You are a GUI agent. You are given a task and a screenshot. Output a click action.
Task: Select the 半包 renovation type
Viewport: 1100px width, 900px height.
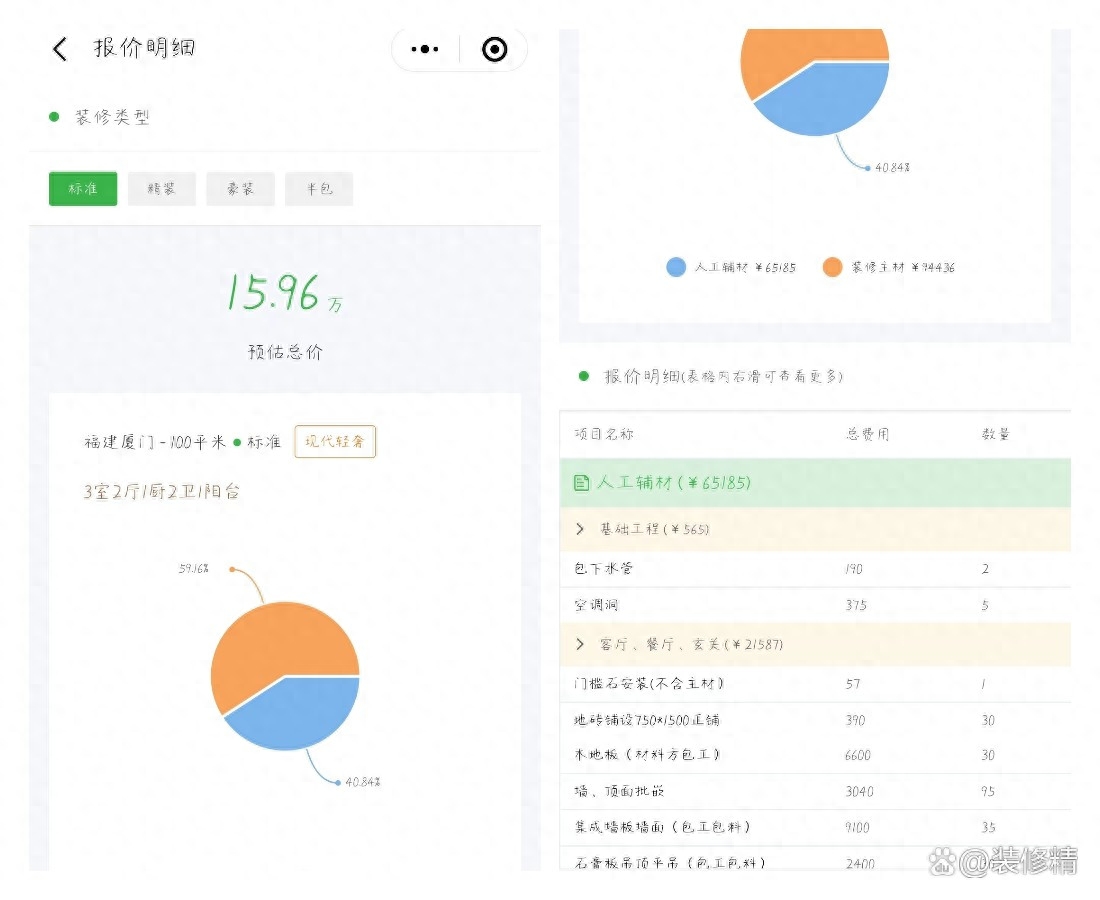coord(319,189)
